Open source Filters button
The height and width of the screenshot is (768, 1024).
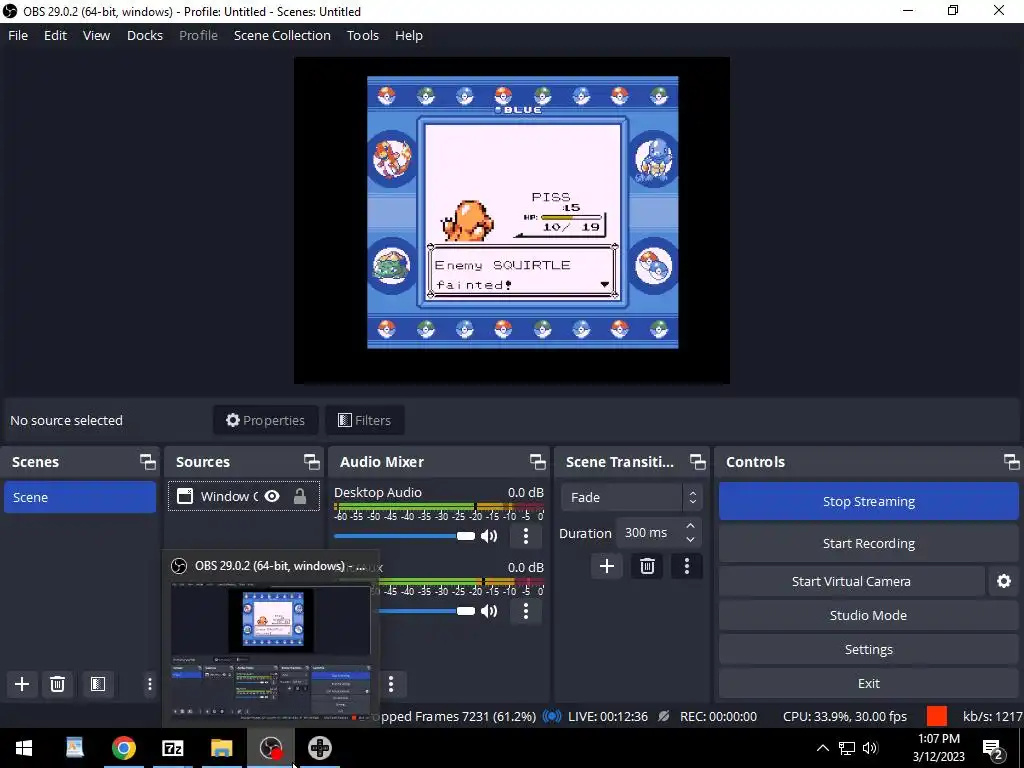[x=364, y=420]
